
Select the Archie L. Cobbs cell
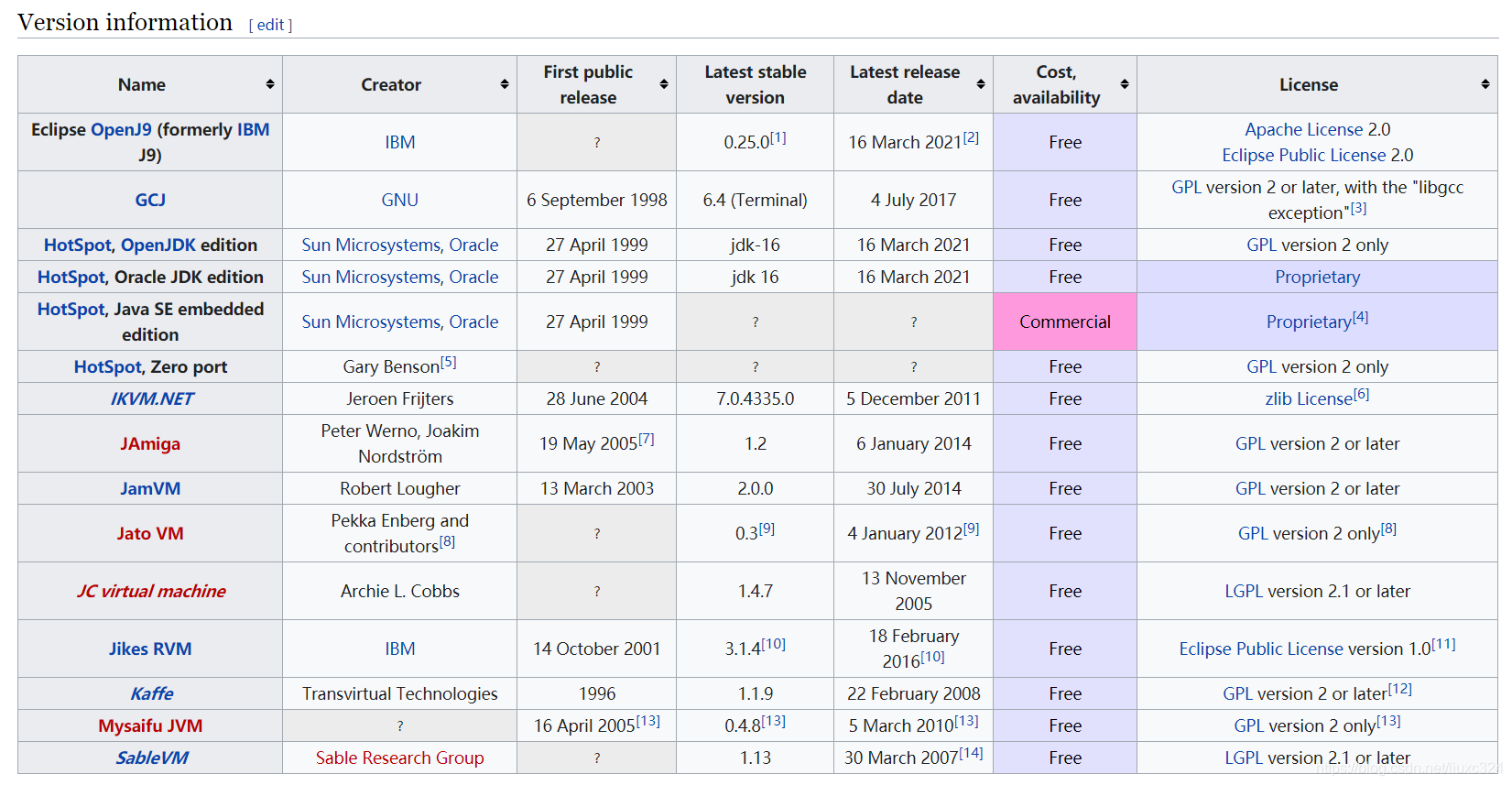[400, 591]
